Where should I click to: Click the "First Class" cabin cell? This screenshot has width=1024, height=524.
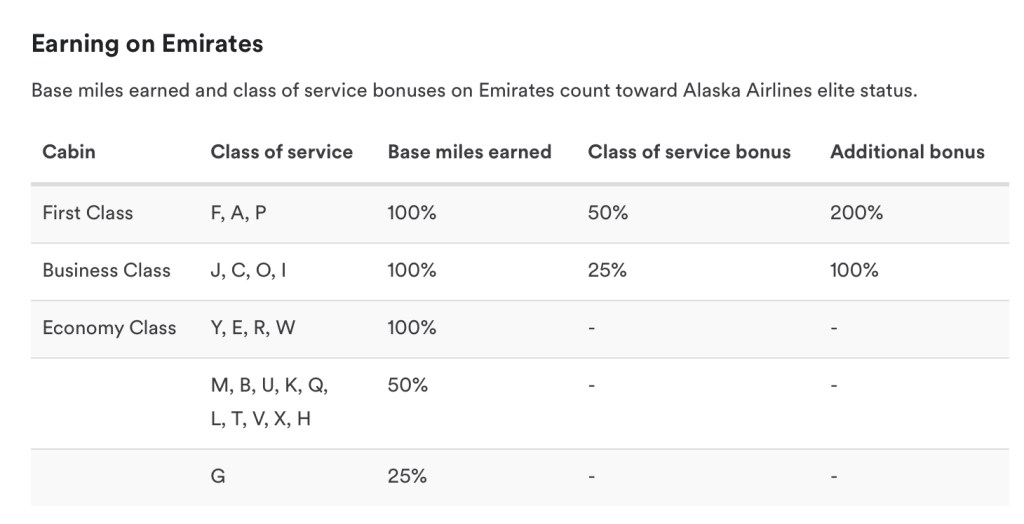coord(87,213)
